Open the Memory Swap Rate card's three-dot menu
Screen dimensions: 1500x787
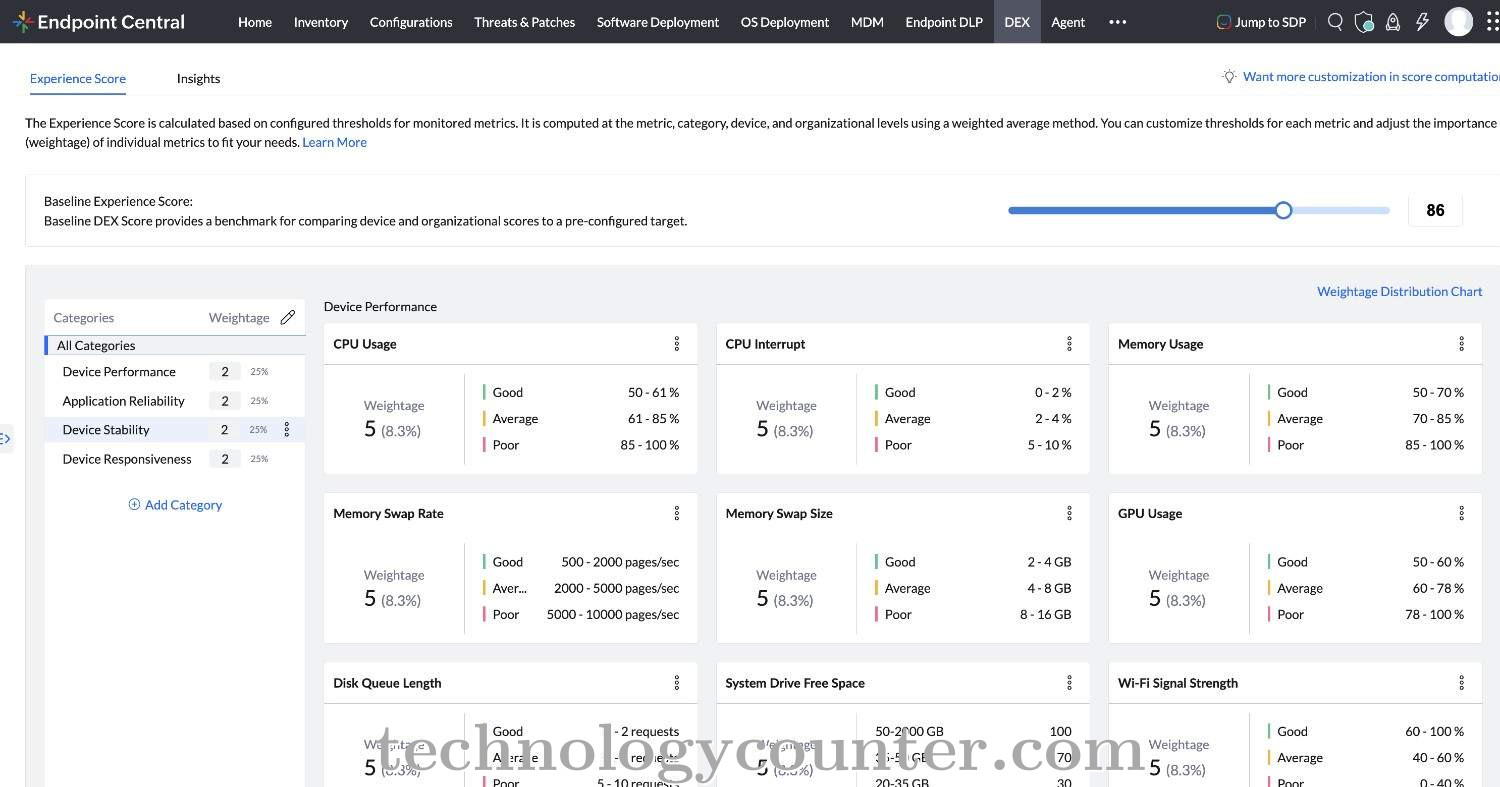pos(677,513)
